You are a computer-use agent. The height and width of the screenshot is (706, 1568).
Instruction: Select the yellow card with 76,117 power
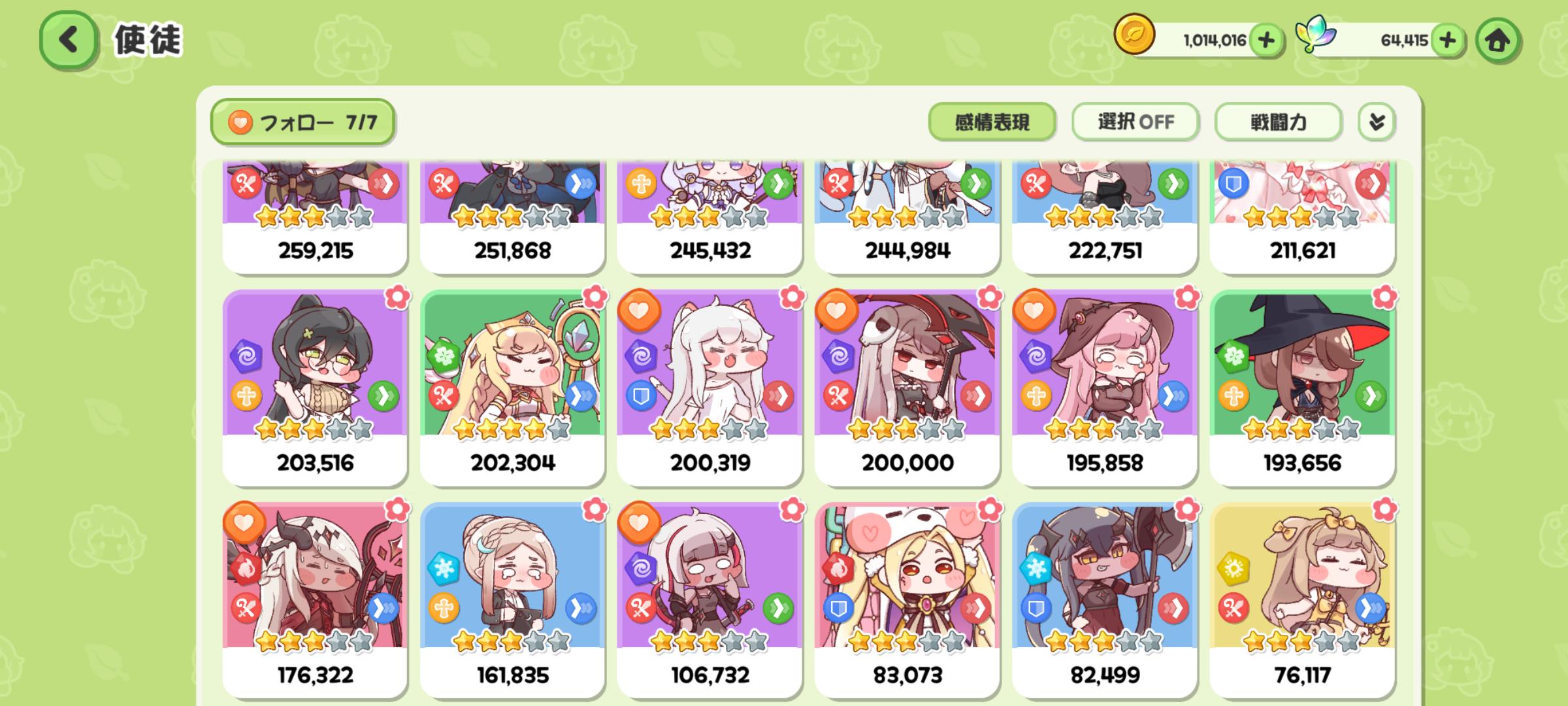[x=1302, y=599]
